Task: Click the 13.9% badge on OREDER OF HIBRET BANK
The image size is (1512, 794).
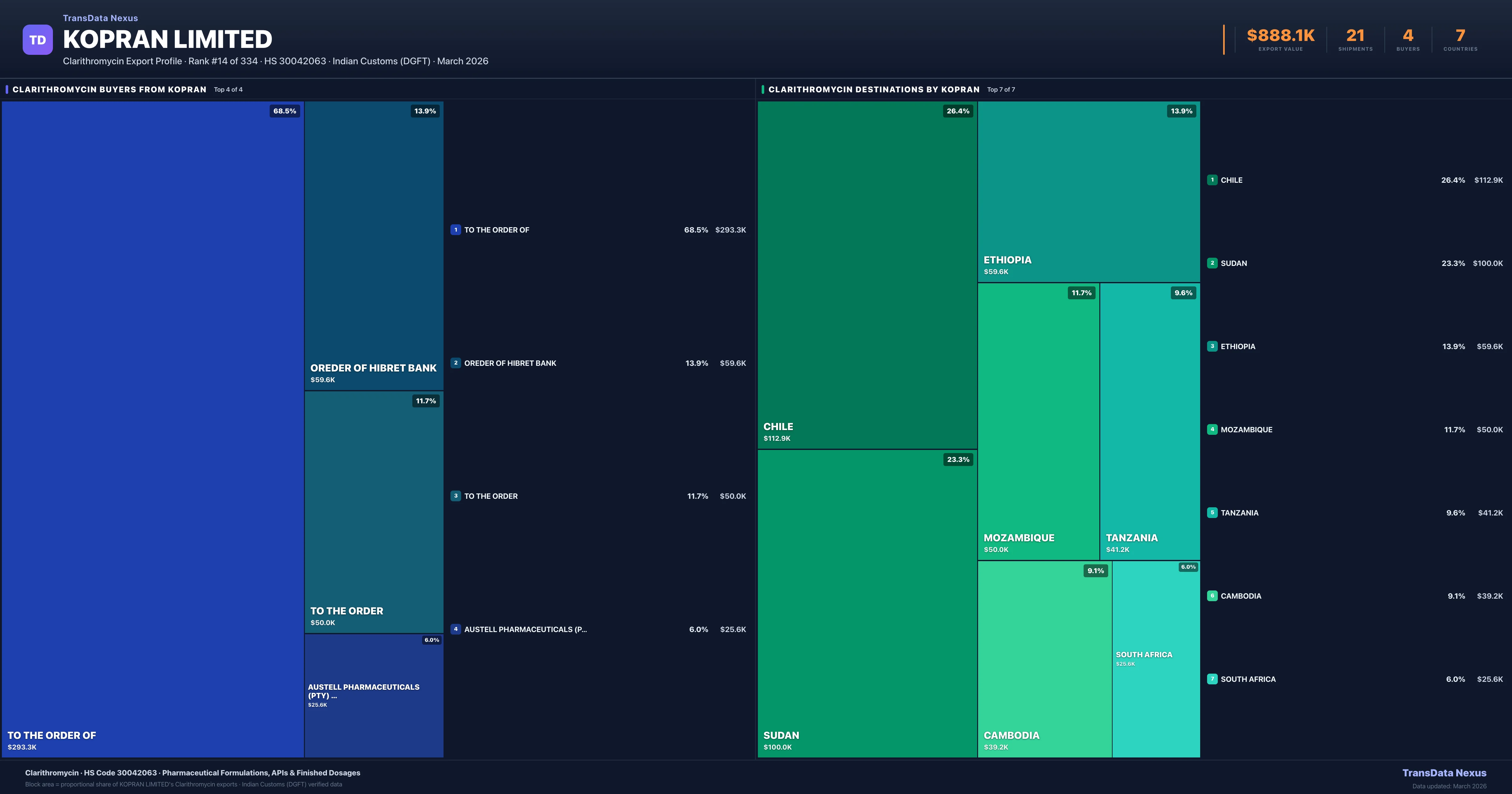Action: (x=425, y=111)
